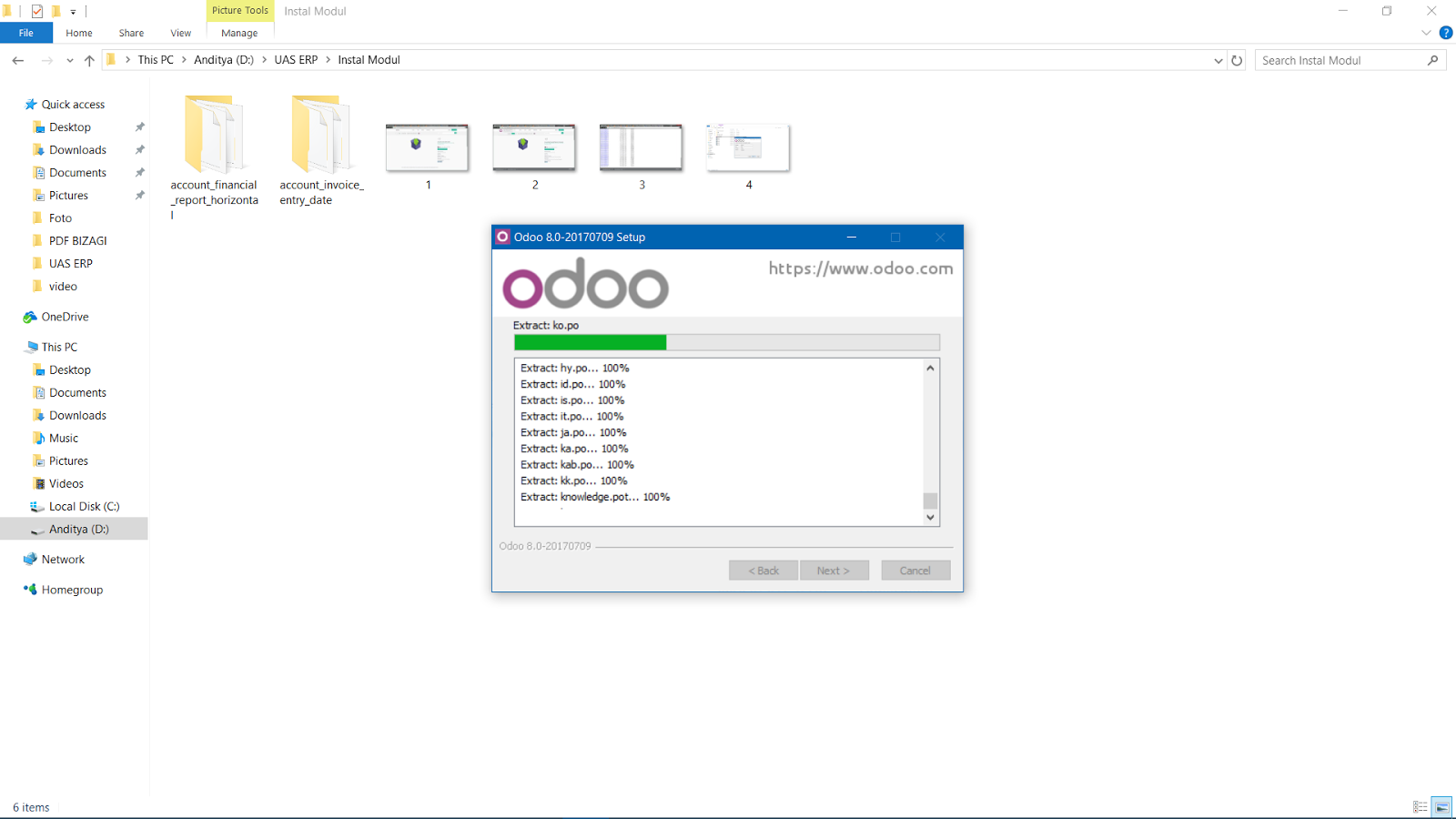Click the search magnifier icon
Image resolution: width=1456 pixels, height=819 pixels.
tap(1432, 60)
